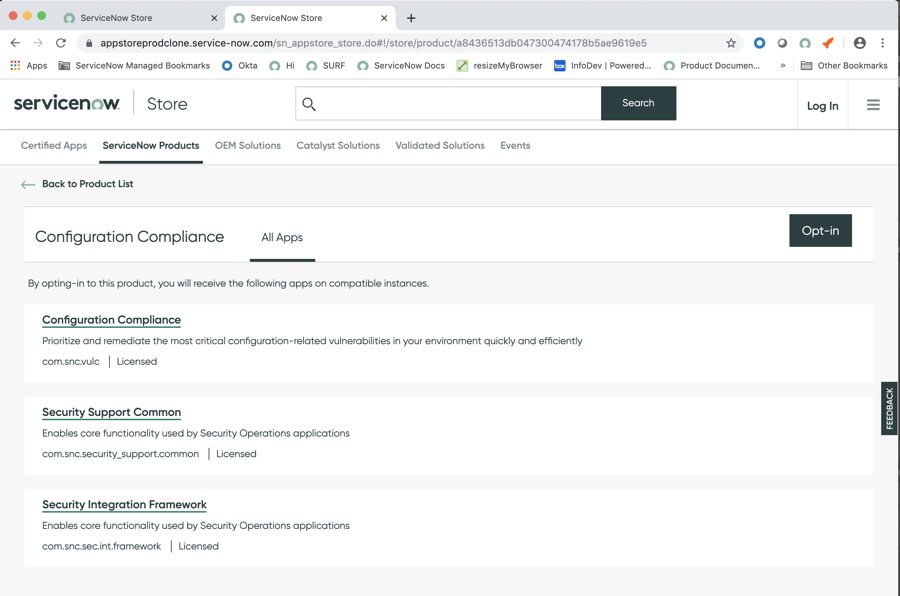Open Other Bookmarks folder
Viewport: 900px width, 596px height.
[844, 65]
